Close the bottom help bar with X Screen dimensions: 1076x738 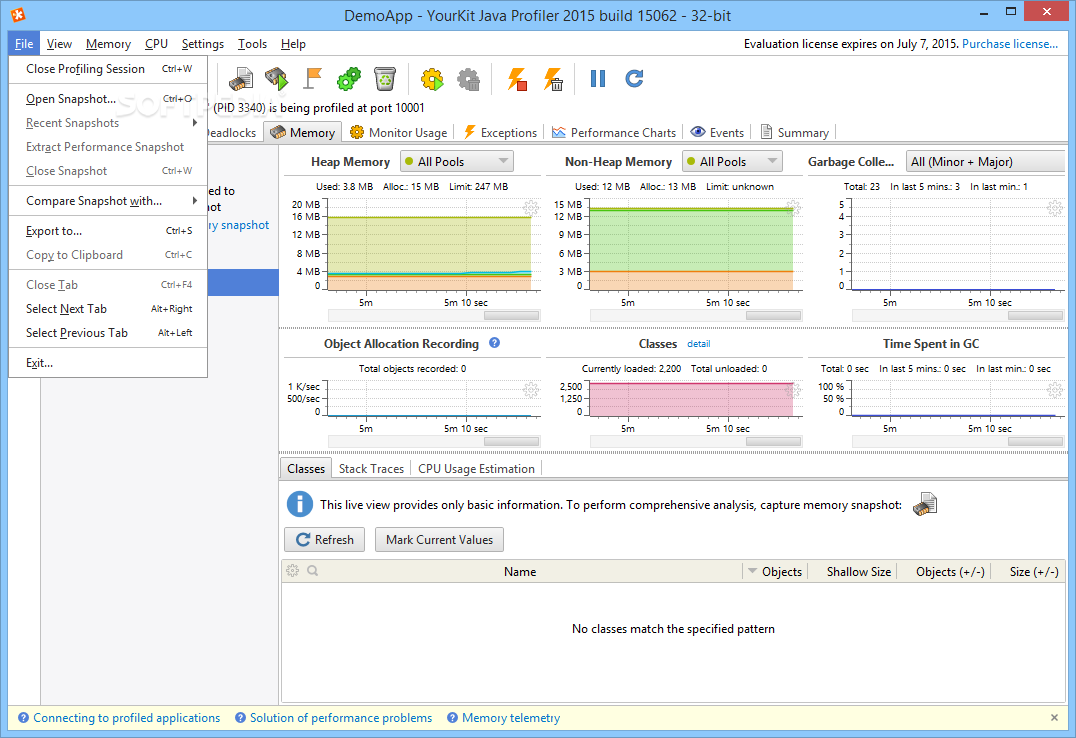[1054, 717]
